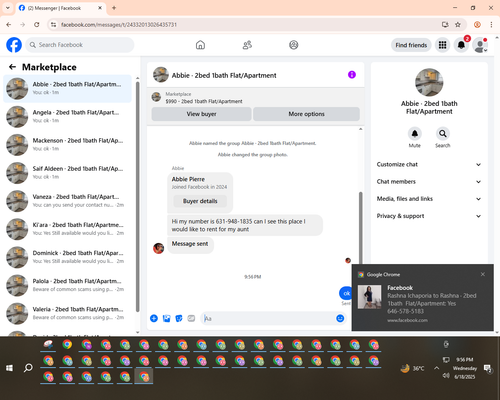Open the Facebook notification from Rashna
The width and height of the screenshot is (500, 400).
pyautogui.click(x=422, y=298)
